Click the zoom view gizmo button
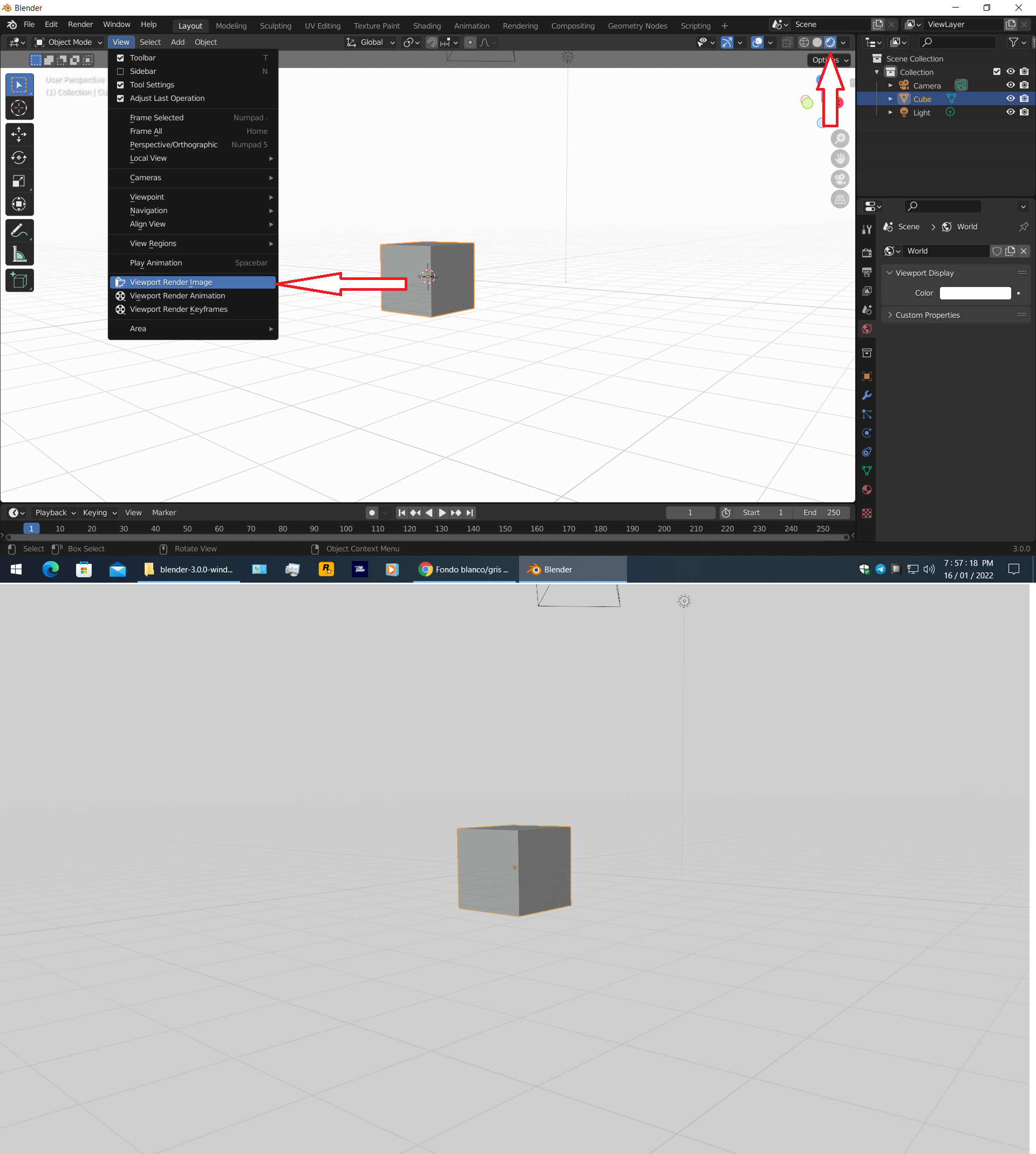This screenshot has height=1154, width=1036. coord(840,138)
